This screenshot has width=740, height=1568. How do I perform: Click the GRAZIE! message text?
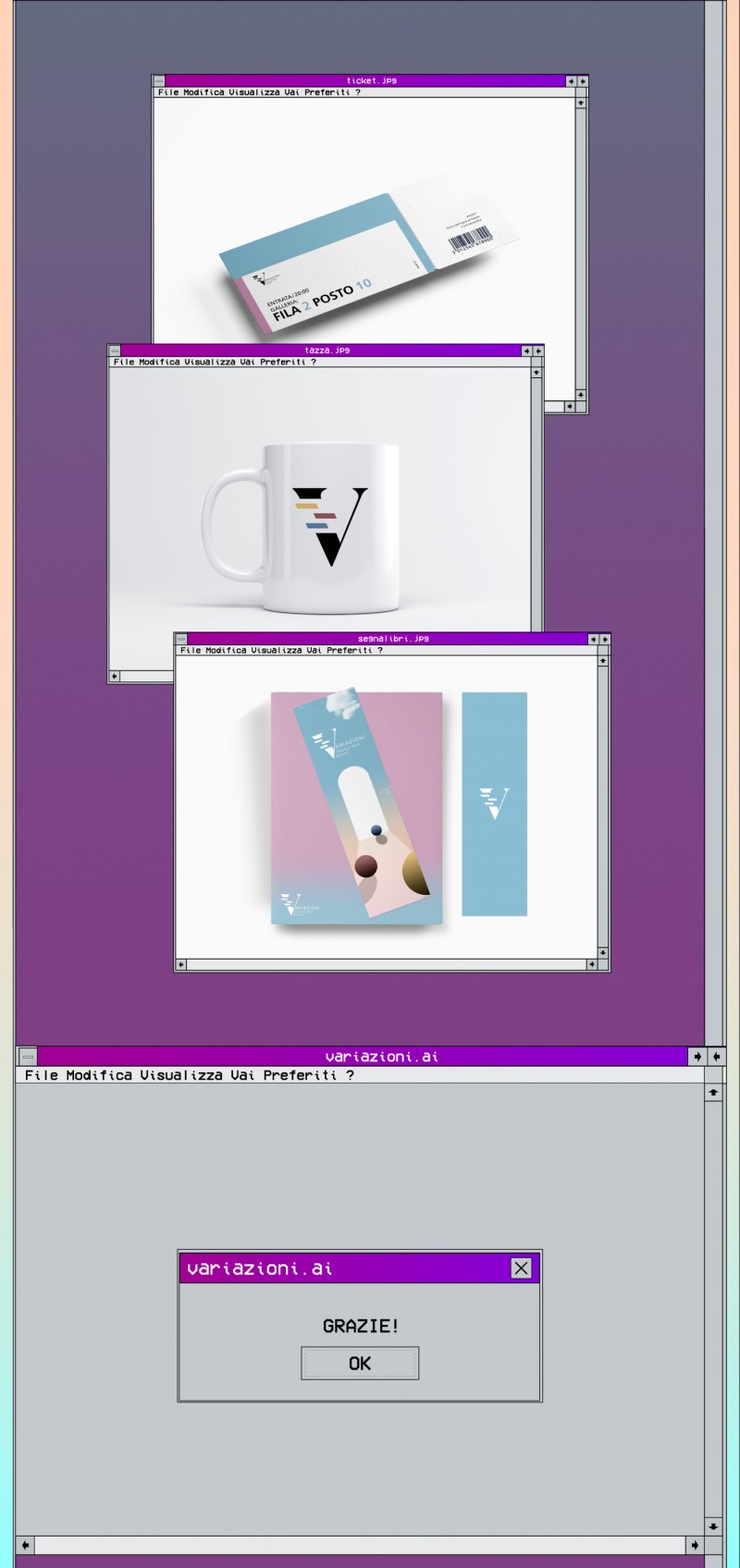[361, 1326]
